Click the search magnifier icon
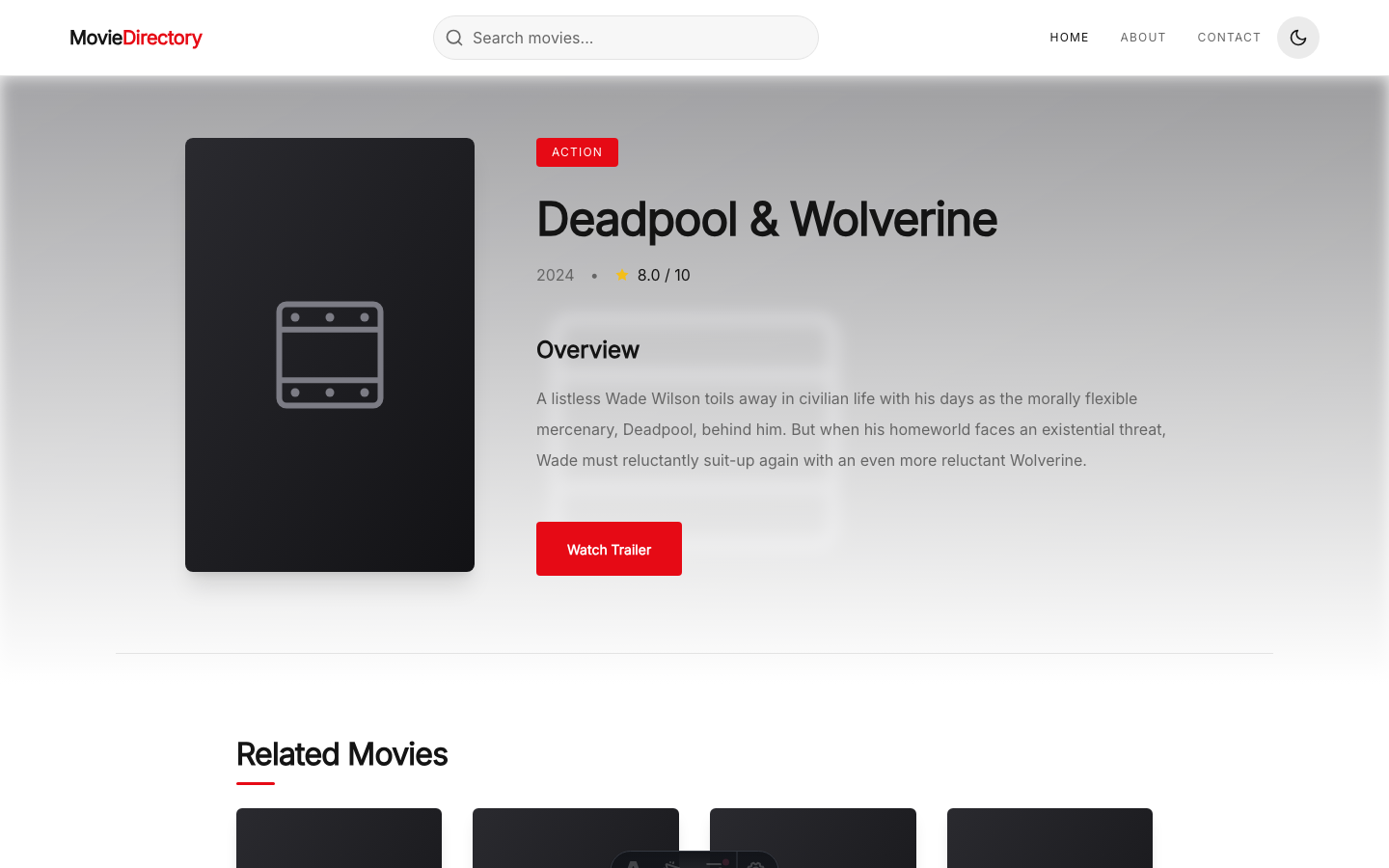Screen dimensions: 1389x868 pos(454,38)
